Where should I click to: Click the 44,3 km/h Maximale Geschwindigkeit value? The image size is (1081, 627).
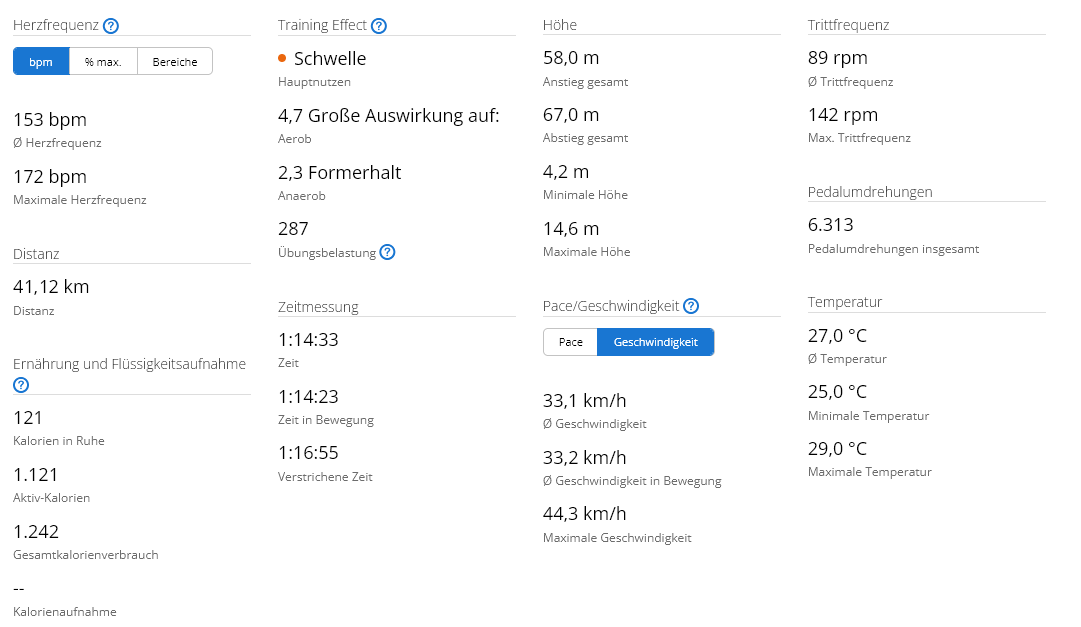(x=584, y=514)
